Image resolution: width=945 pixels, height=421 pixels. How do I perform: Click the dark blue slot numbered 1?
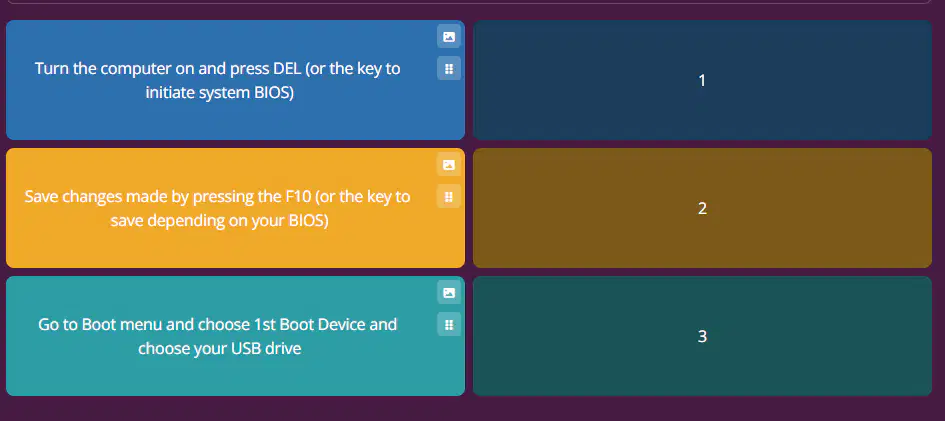tap(702, 80)
